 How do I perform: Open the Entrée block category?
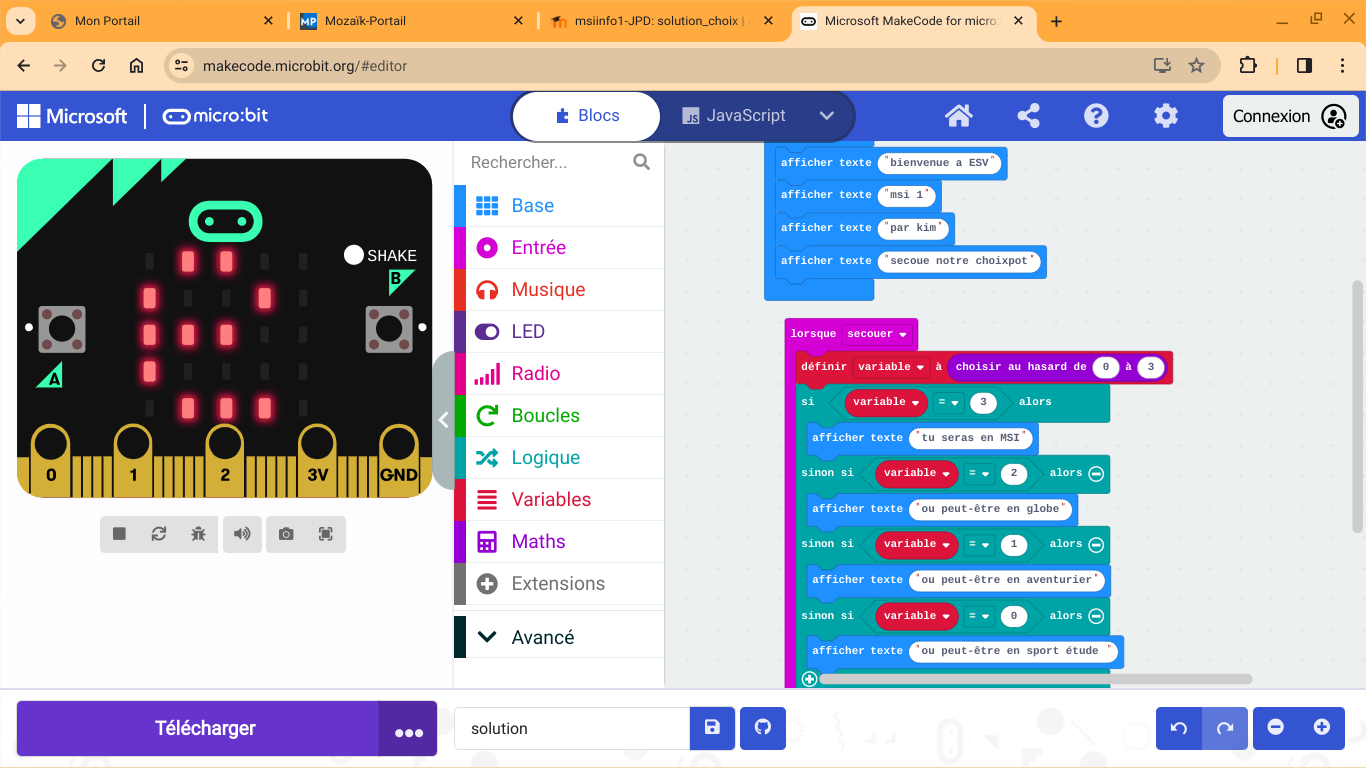559,247
